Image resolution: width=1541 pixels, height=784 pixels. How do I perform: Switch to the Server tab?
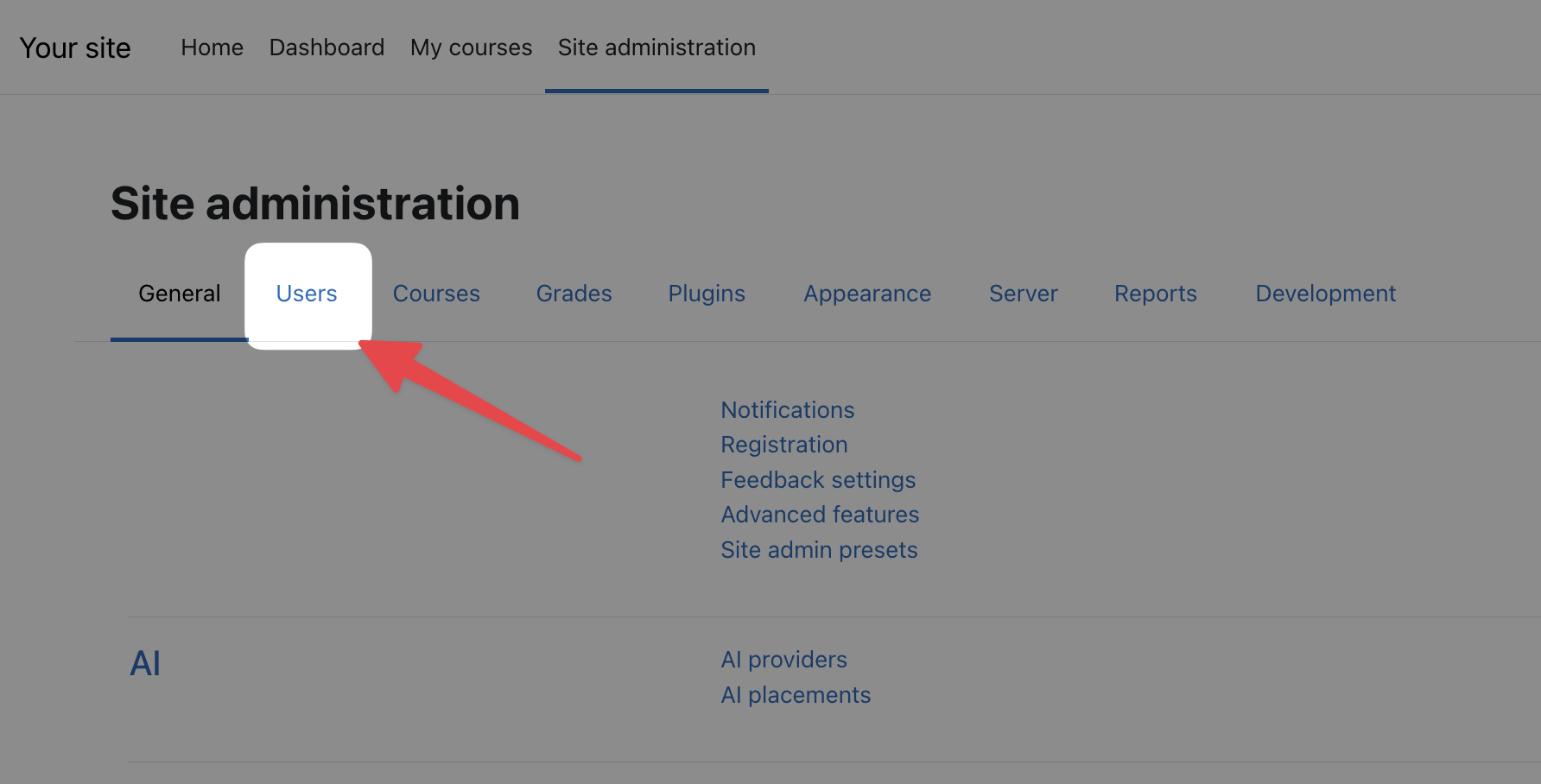1023,294
